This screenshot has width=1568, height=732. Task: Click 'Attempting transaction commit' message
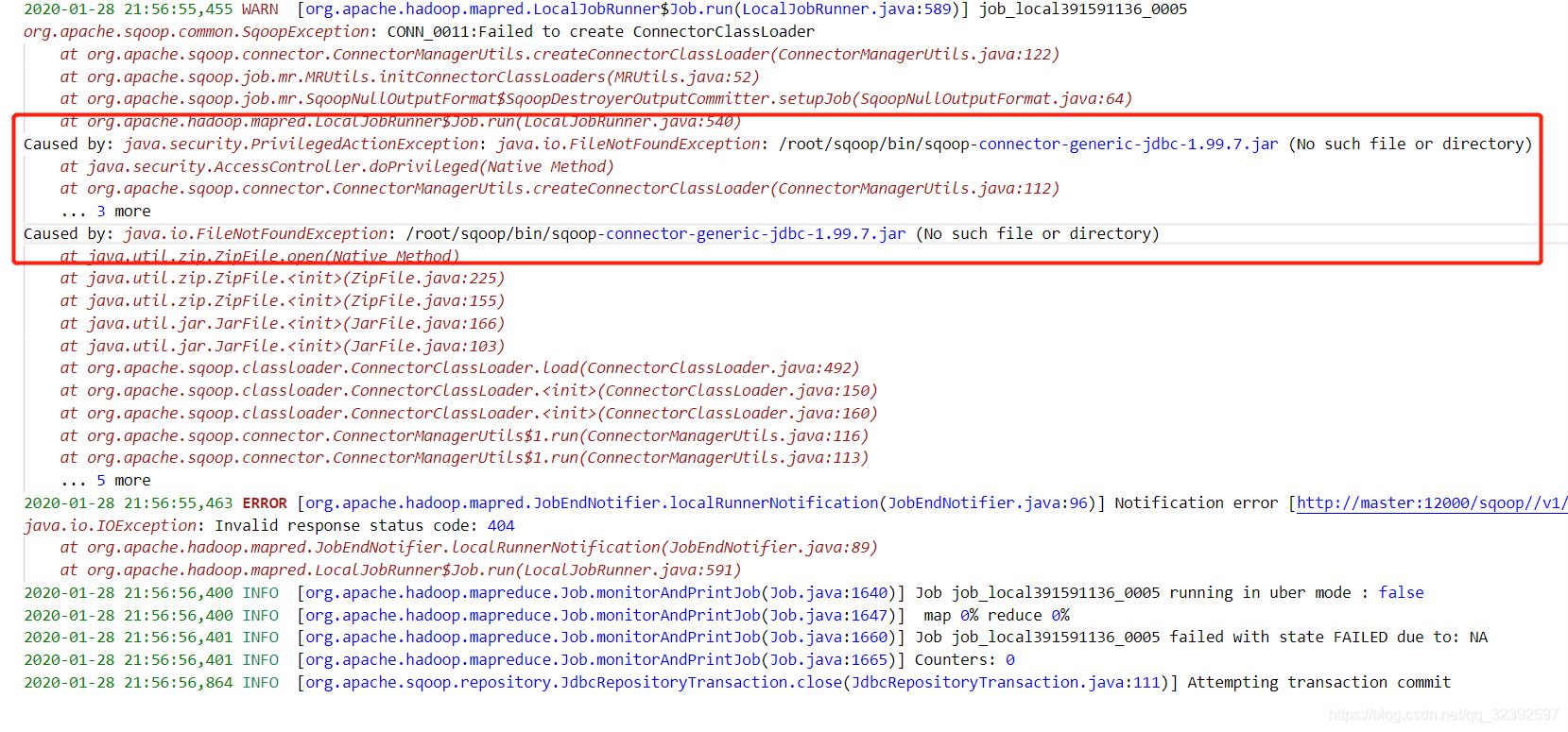[1319, 683]
